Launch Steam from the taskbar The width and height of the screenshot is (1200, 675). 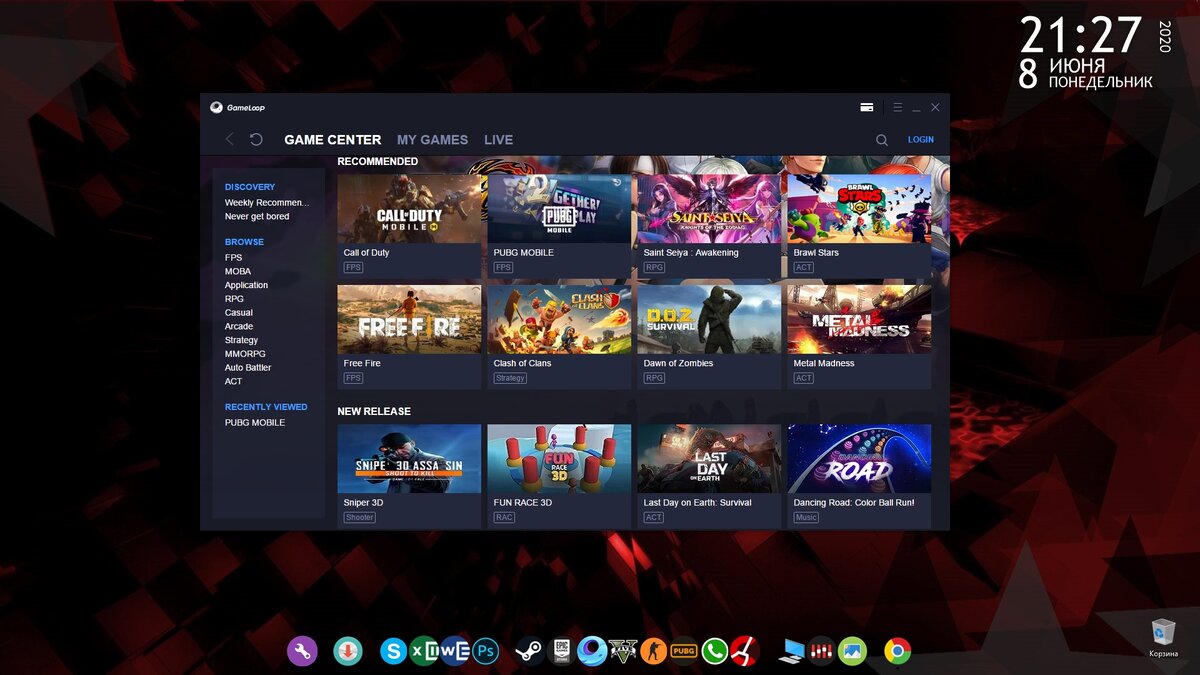point(528,650)
